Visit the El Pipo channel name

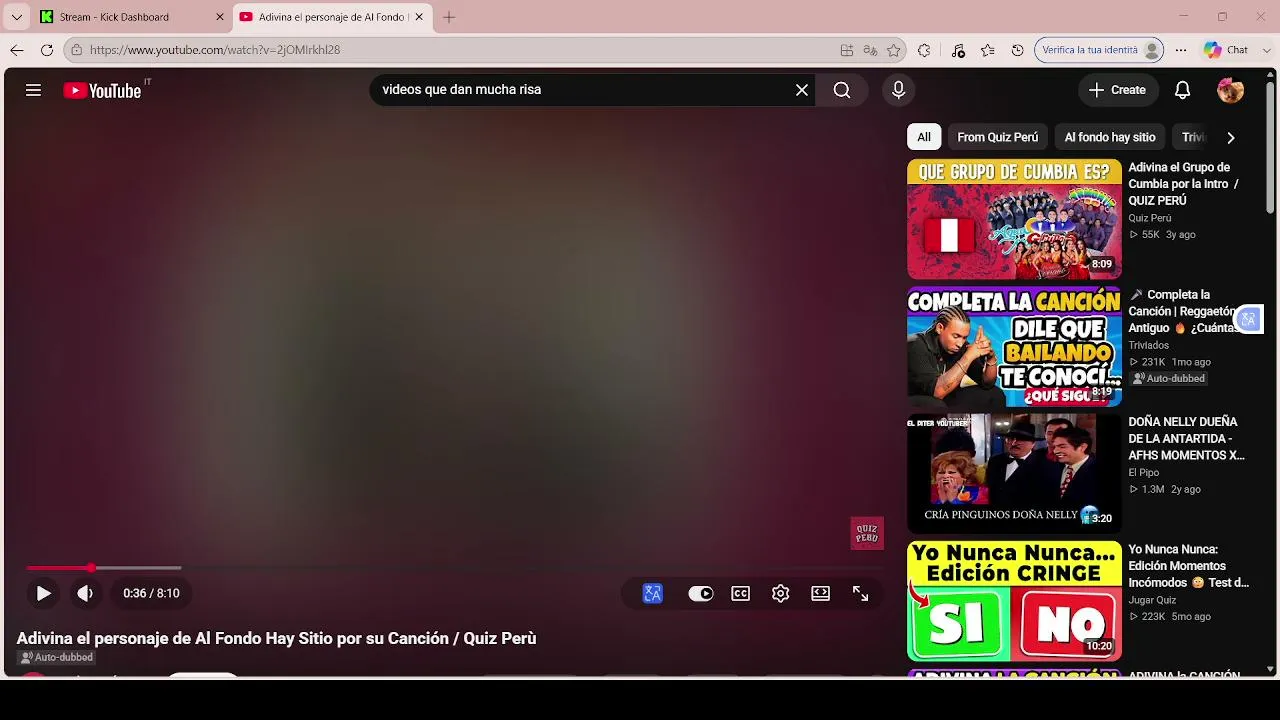click(1143, 473)
